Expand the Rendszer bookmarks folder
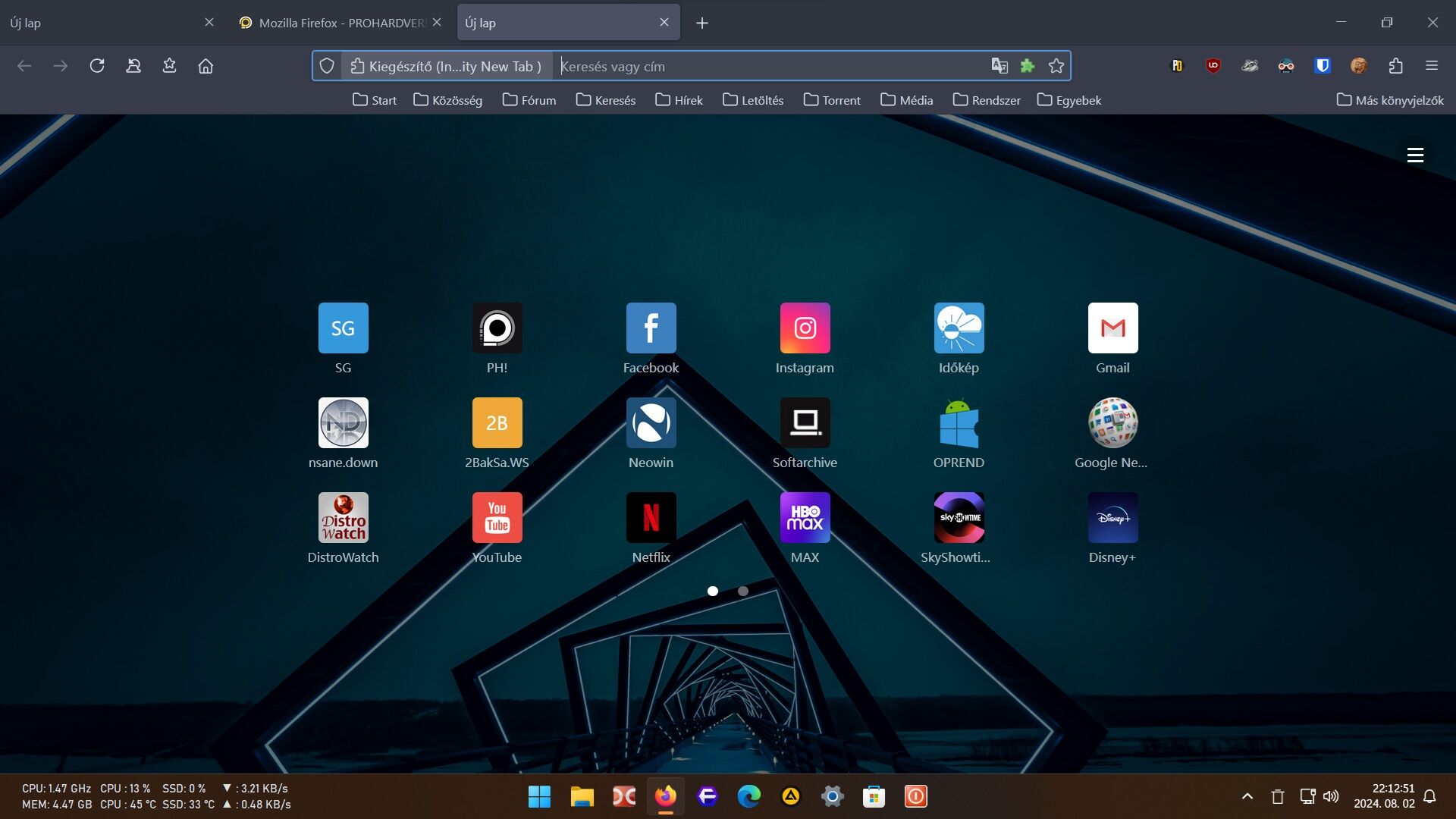1456x819 pixels. (987, 100)
